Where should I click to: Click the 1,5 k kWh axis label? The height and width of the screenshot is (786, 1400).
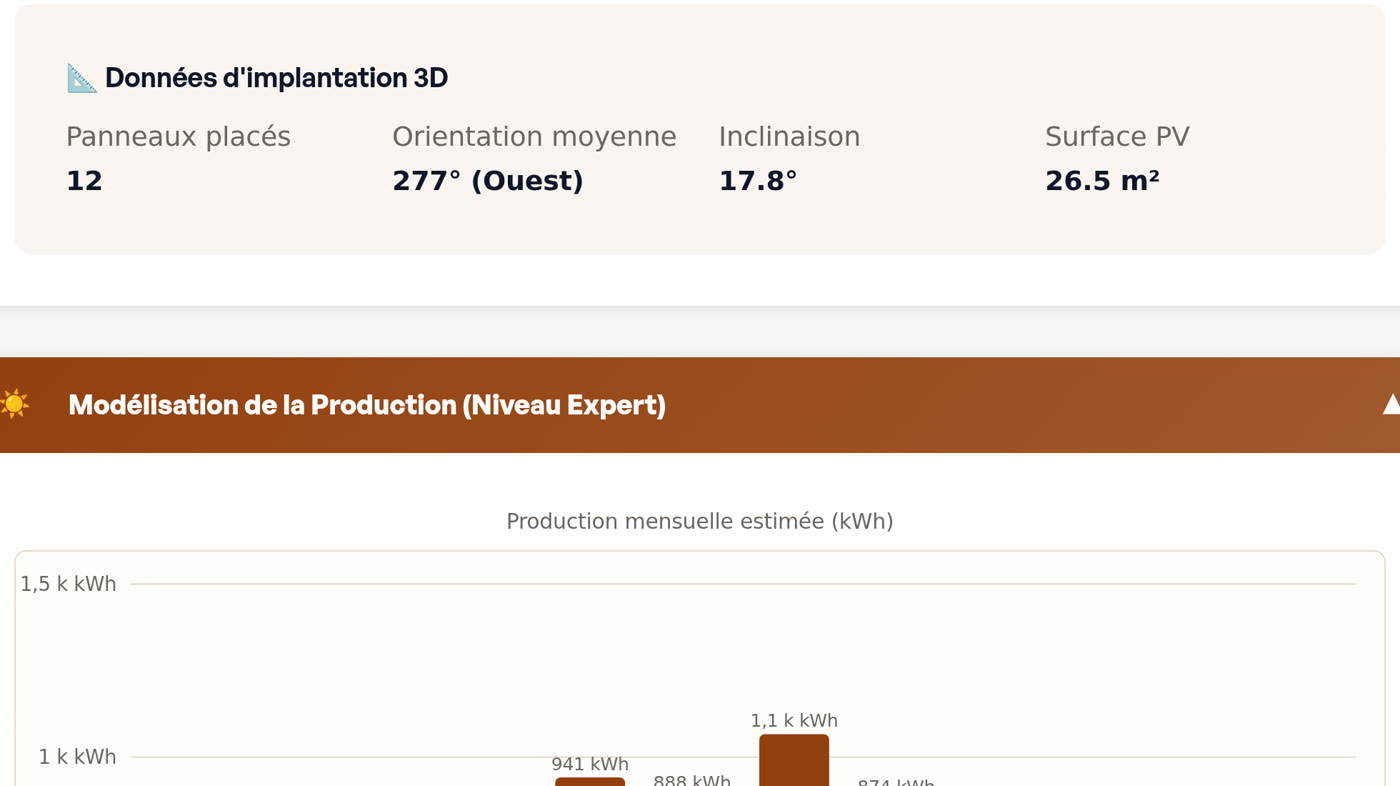pyautogui.click(x=68, y=584)
